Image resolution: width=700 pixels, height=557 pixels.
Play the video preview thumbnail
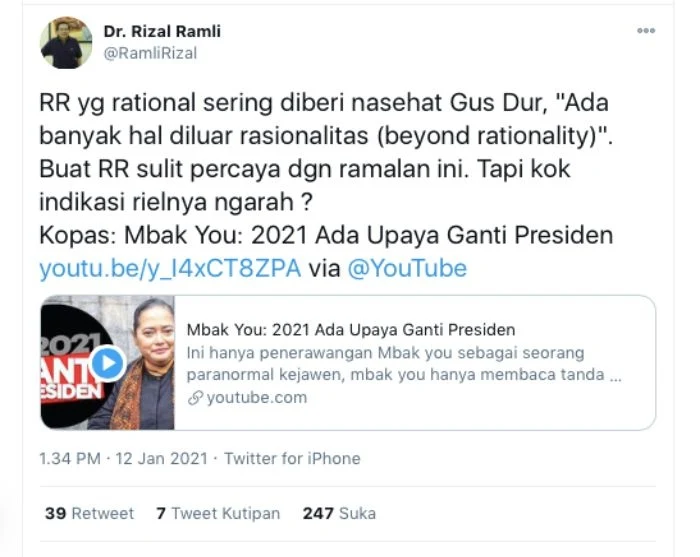(x=108, y=363)
